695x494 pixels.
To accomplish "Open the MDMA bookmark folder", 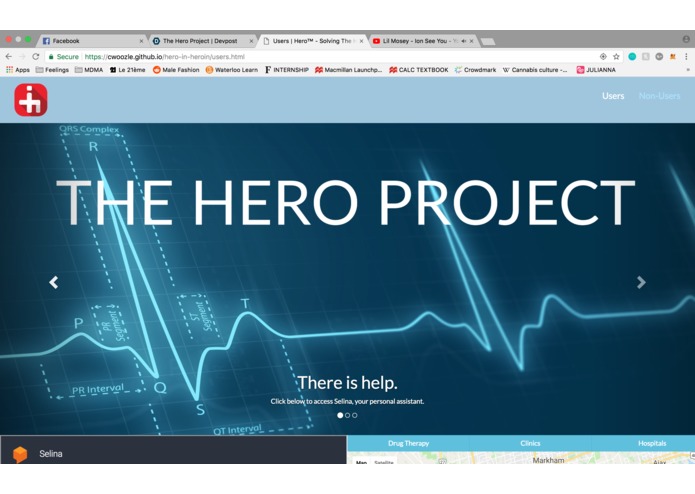I will click(89, 70).
